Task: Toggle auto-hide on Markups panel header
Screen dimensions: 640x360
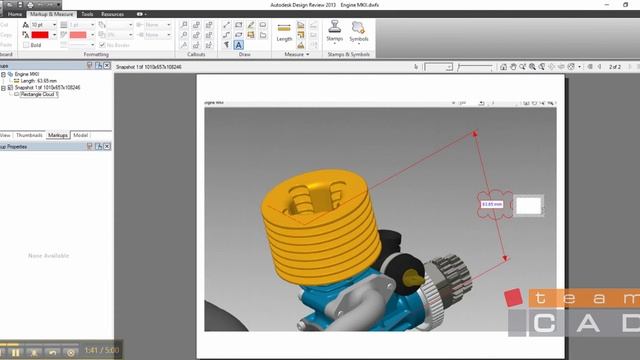Action: (x=98, y=66)
